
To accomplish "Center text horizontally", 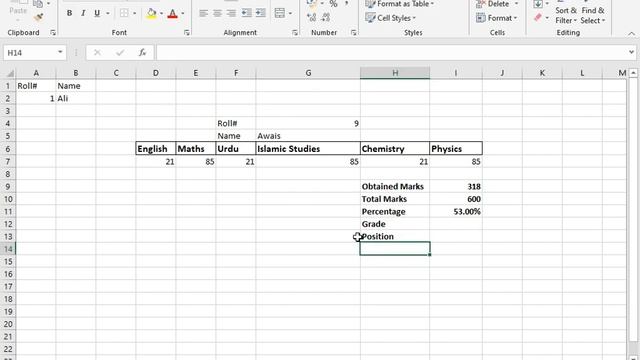I will [217, 13].
